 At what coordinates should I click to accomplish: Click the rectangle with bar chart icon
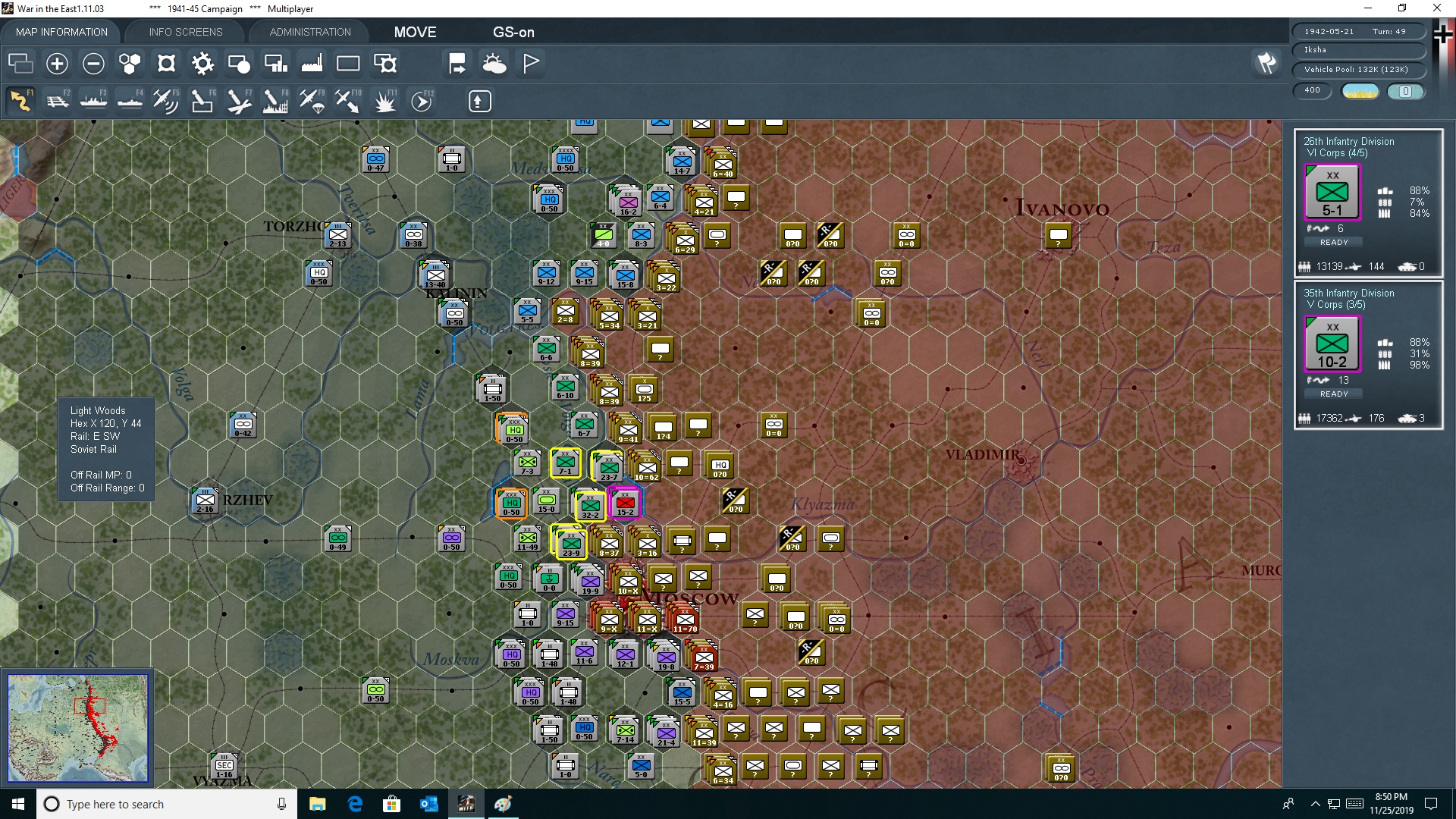[x=275, y=64]
